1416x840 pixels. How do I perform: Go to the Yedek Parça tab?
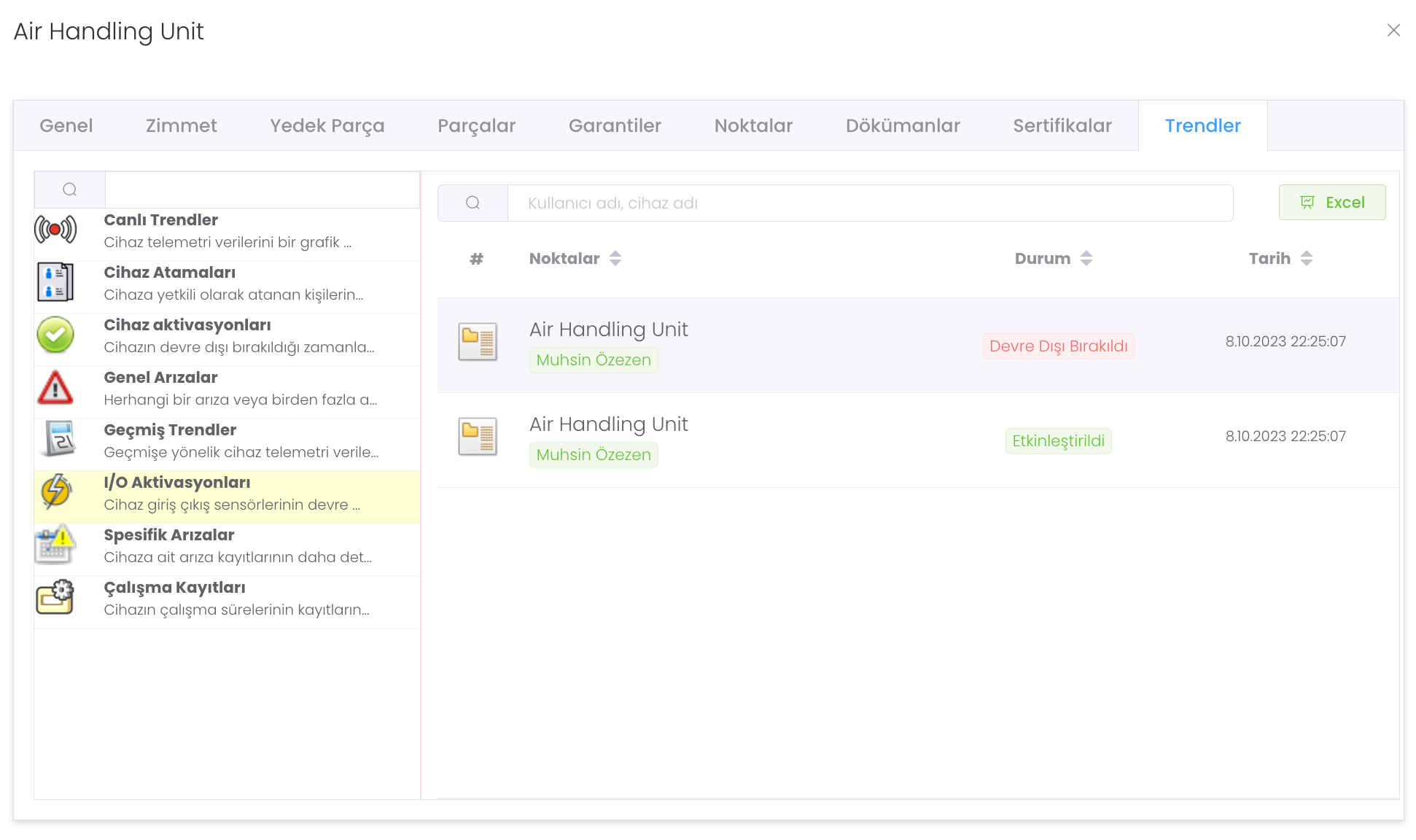coord(327,125)
